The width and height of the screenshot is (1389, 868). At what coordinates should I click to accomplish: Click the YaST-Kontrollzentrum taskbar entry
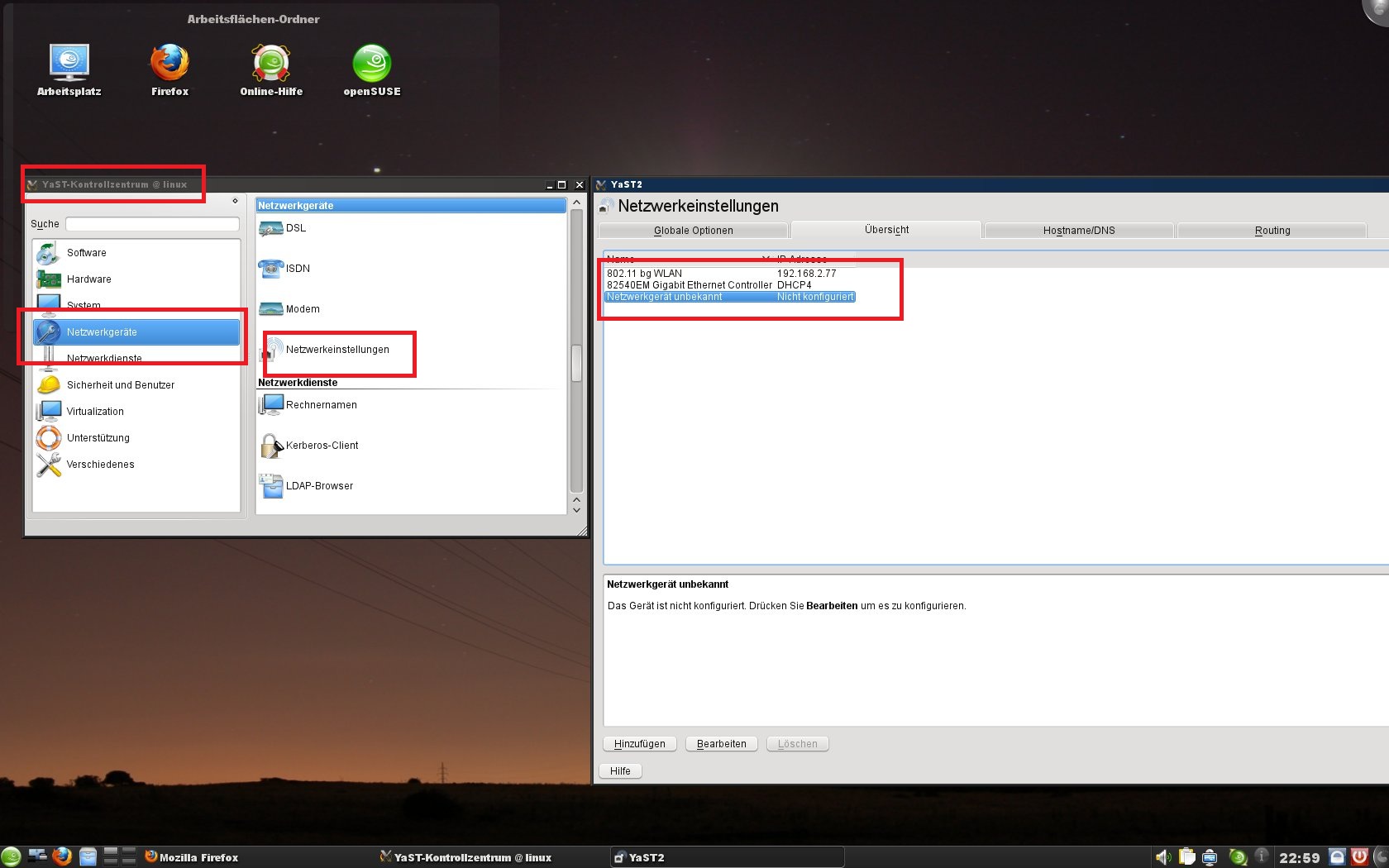tap(465, 857)
